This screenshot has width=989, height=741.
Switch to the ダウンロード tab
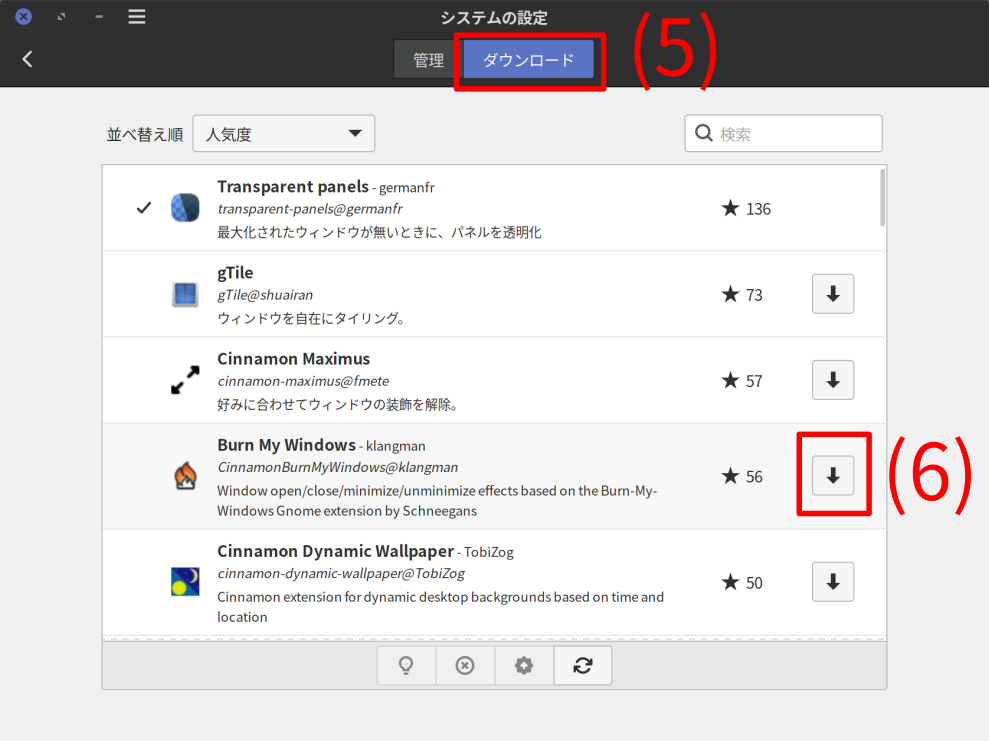click(x=529, y=60)
